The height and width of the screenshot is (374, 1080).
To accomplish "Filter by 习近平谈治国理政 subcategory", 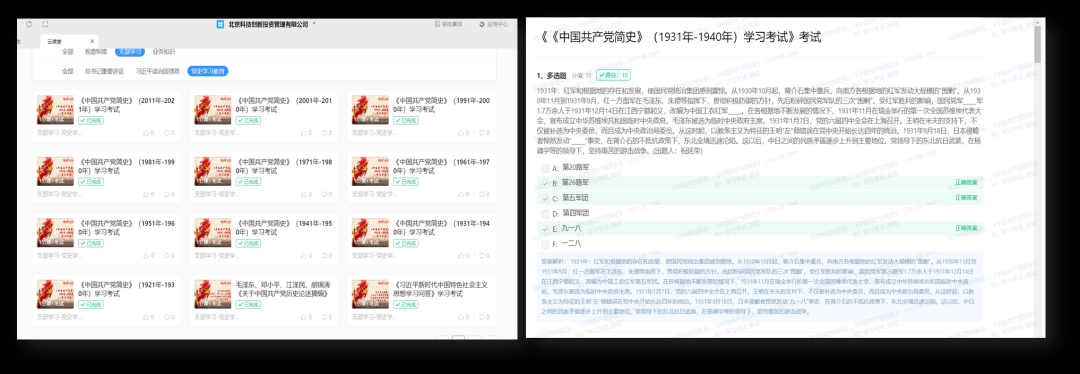I will click(x=157, y=71).
